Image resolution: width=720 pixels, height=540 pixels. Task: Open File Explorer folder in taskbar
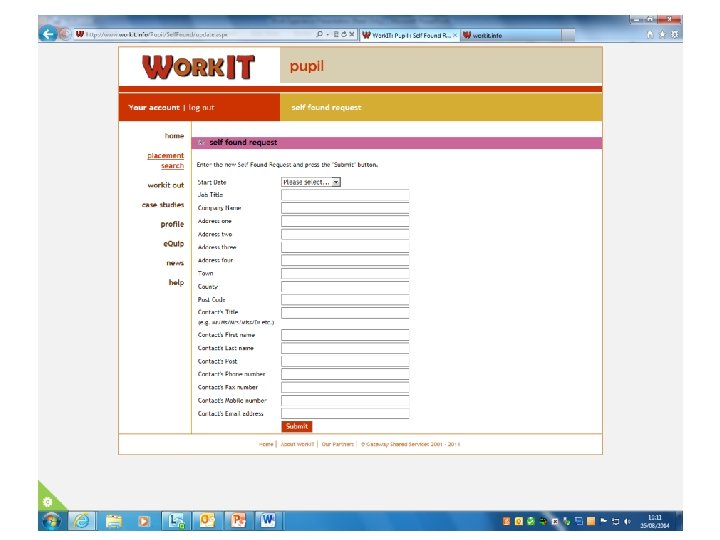(113, 521)
